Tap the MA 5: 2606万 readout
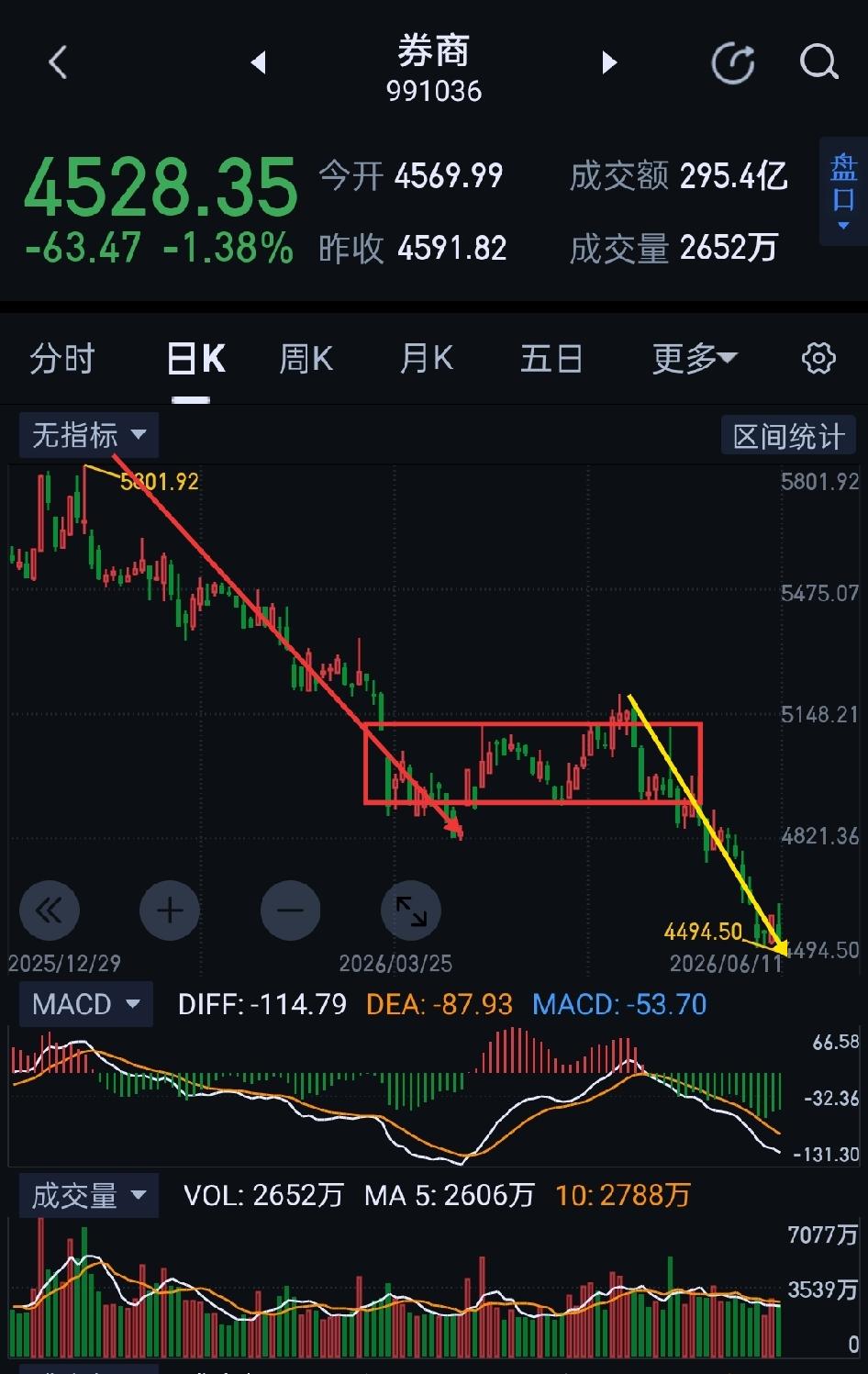The width and height of the screenshot is (868, 1374). [x=450, y=1195]
